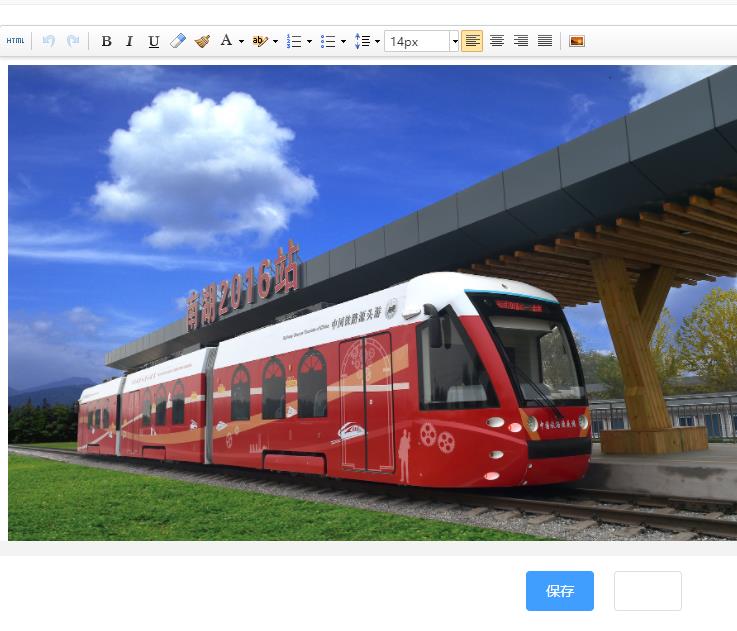
Task: Insert a bulleted list
Action: (327, 41)
